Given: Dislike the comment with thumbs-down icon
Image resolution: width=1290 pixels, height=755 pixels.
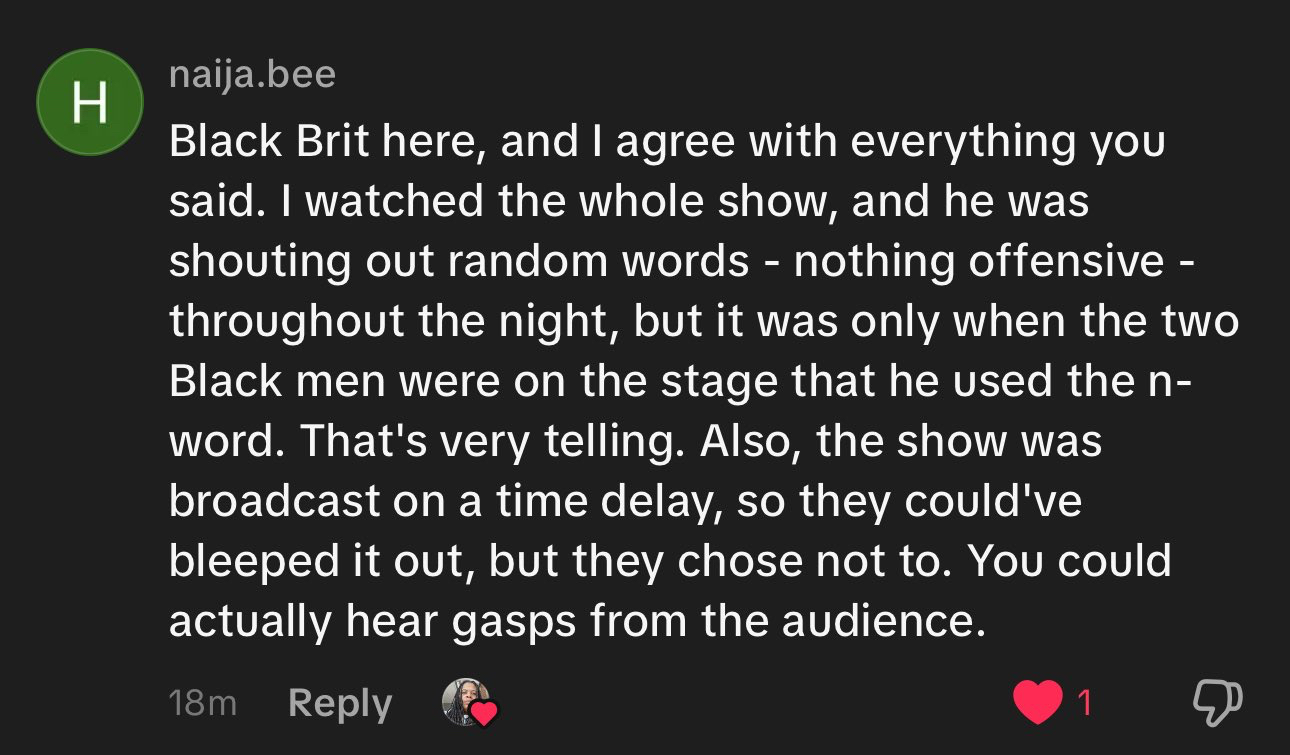Looking at the screenshot, I should coord(1217,703).
